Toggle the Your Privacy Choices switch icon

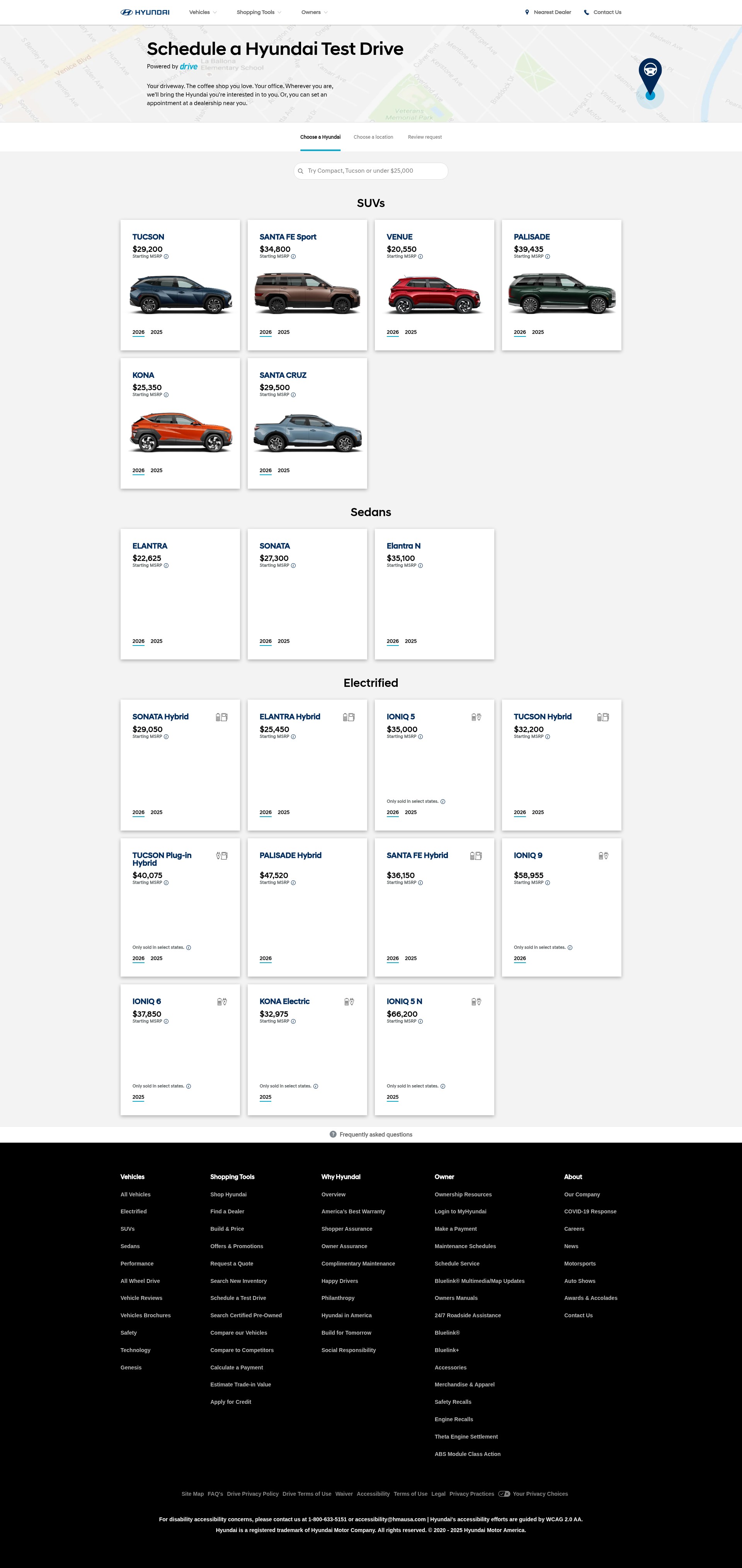pos(504,1494)
